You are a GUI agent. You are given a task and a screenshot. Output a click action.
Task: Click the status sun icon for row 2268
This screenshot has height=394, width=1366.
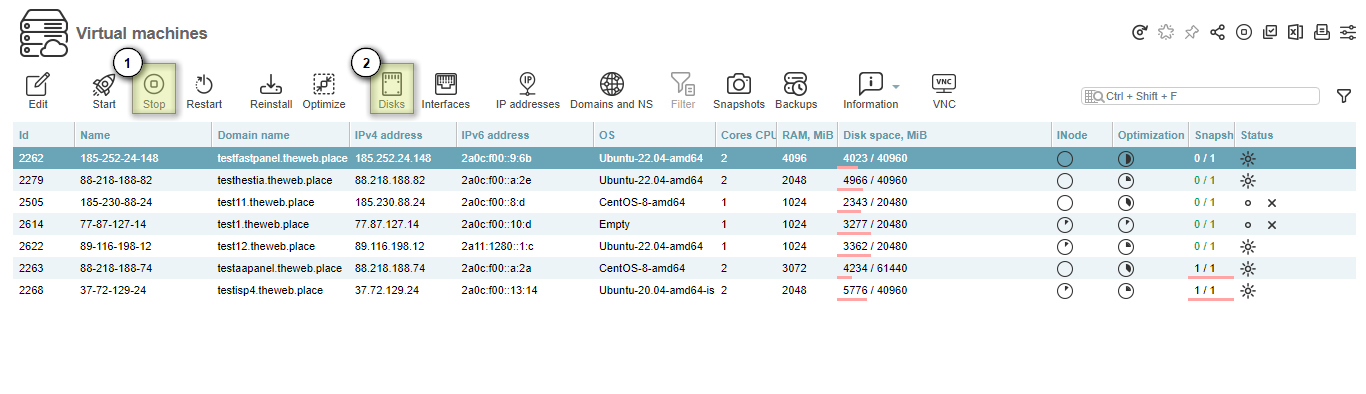(x=1247, y=290)
